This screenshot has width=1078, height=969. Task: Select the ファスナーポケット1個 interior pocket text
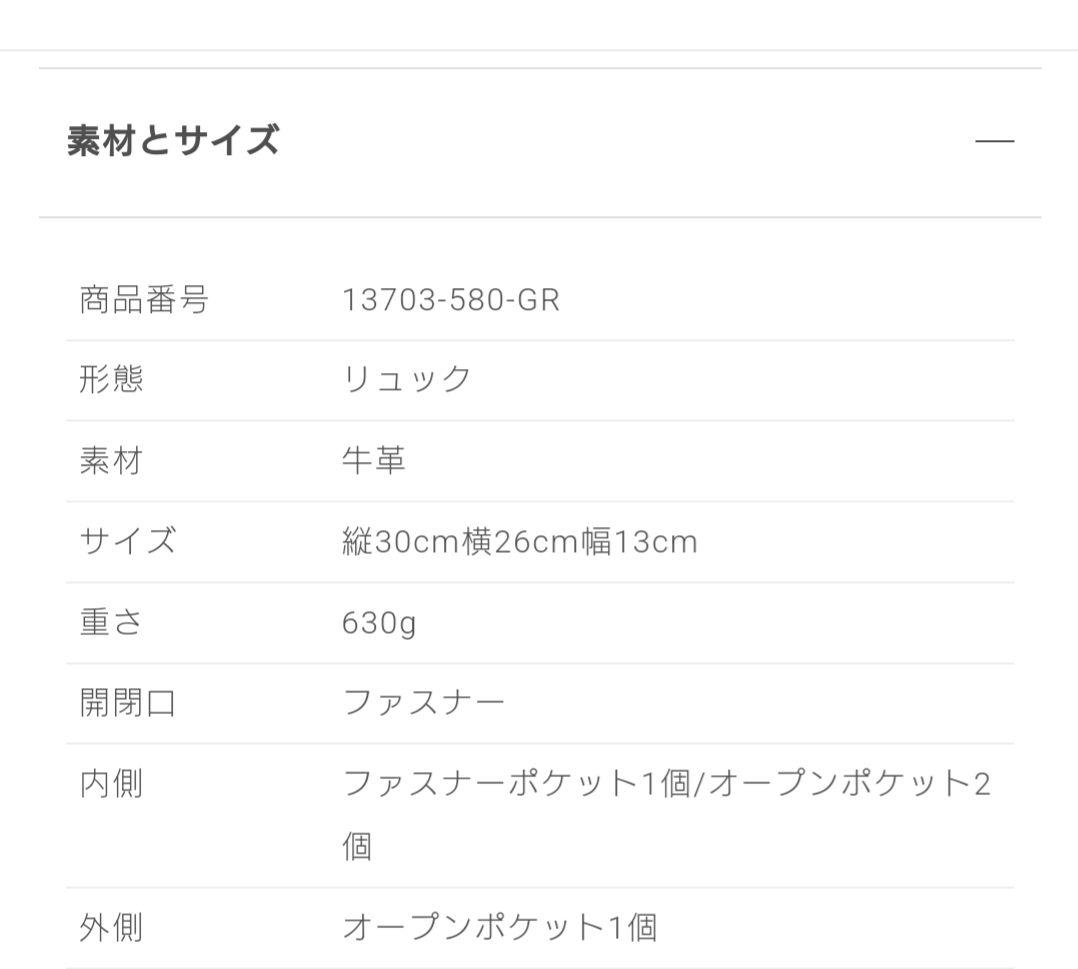coord(517,784)
